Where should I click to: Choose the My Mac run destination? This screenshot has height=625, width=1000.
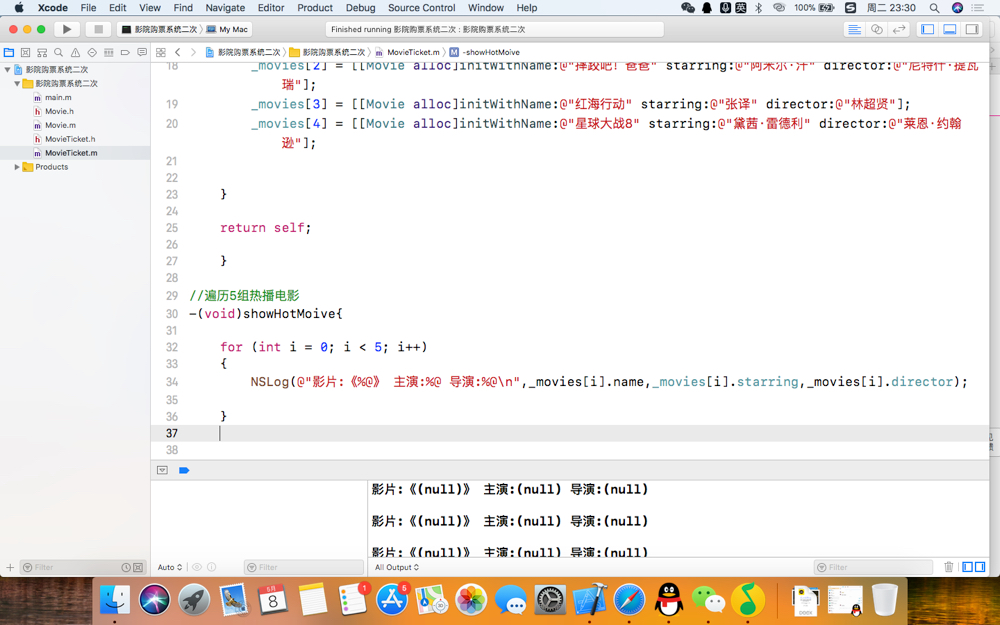coord(228,29)
